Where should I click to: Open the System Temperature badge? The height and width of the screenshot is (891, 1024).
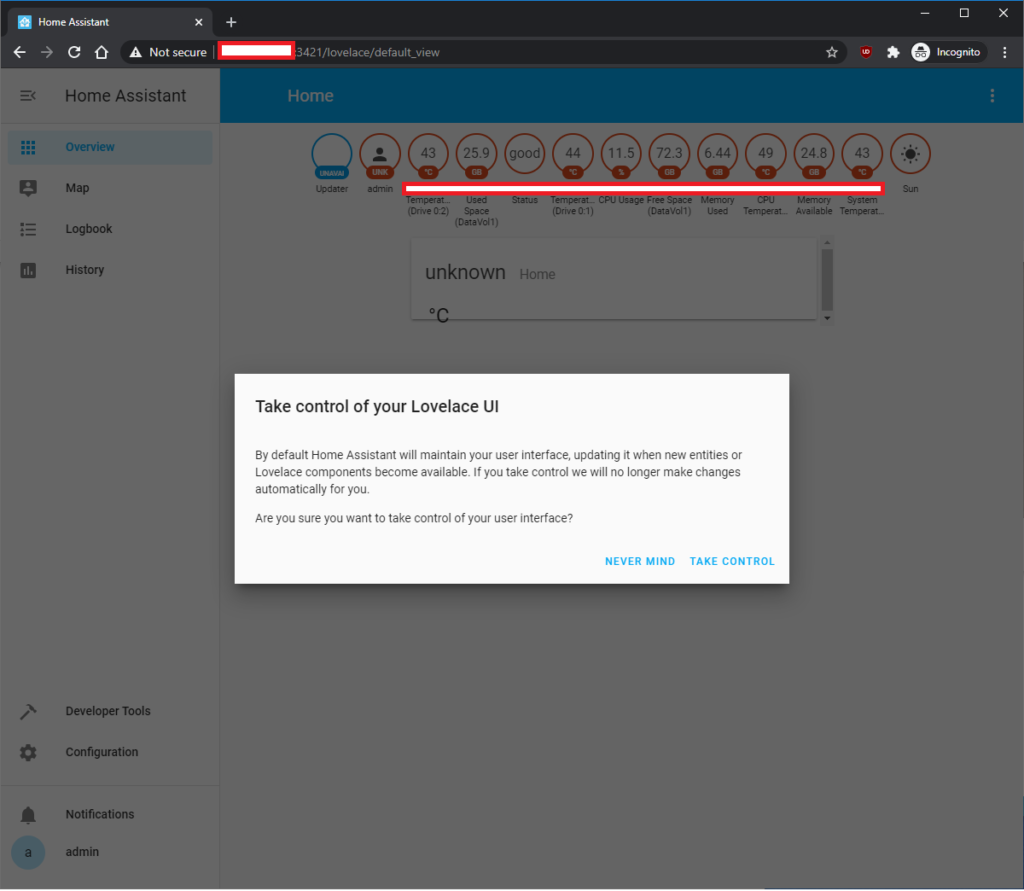862,155
